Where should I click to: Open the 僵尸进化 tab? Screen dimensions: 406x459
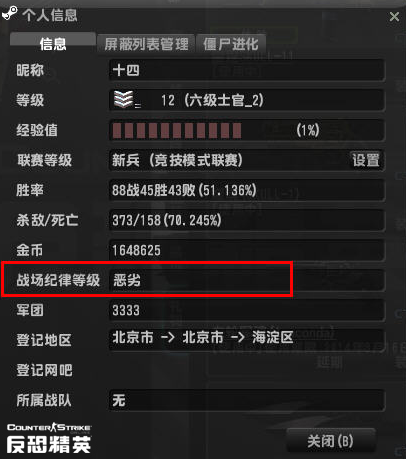231,43
